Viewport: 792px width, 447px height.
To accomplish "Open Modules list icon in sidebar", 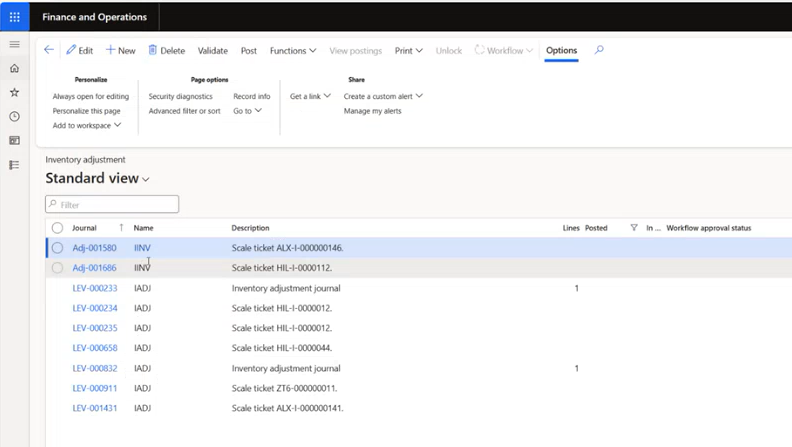I will coord(14,165).
